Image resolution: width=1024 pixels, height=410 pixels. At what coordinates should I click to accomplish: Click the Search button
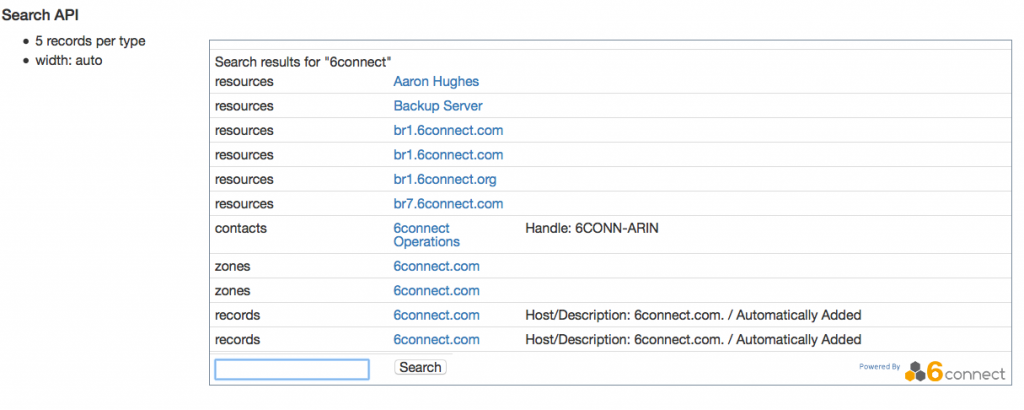pyautogui.click(x=421, y=368)
